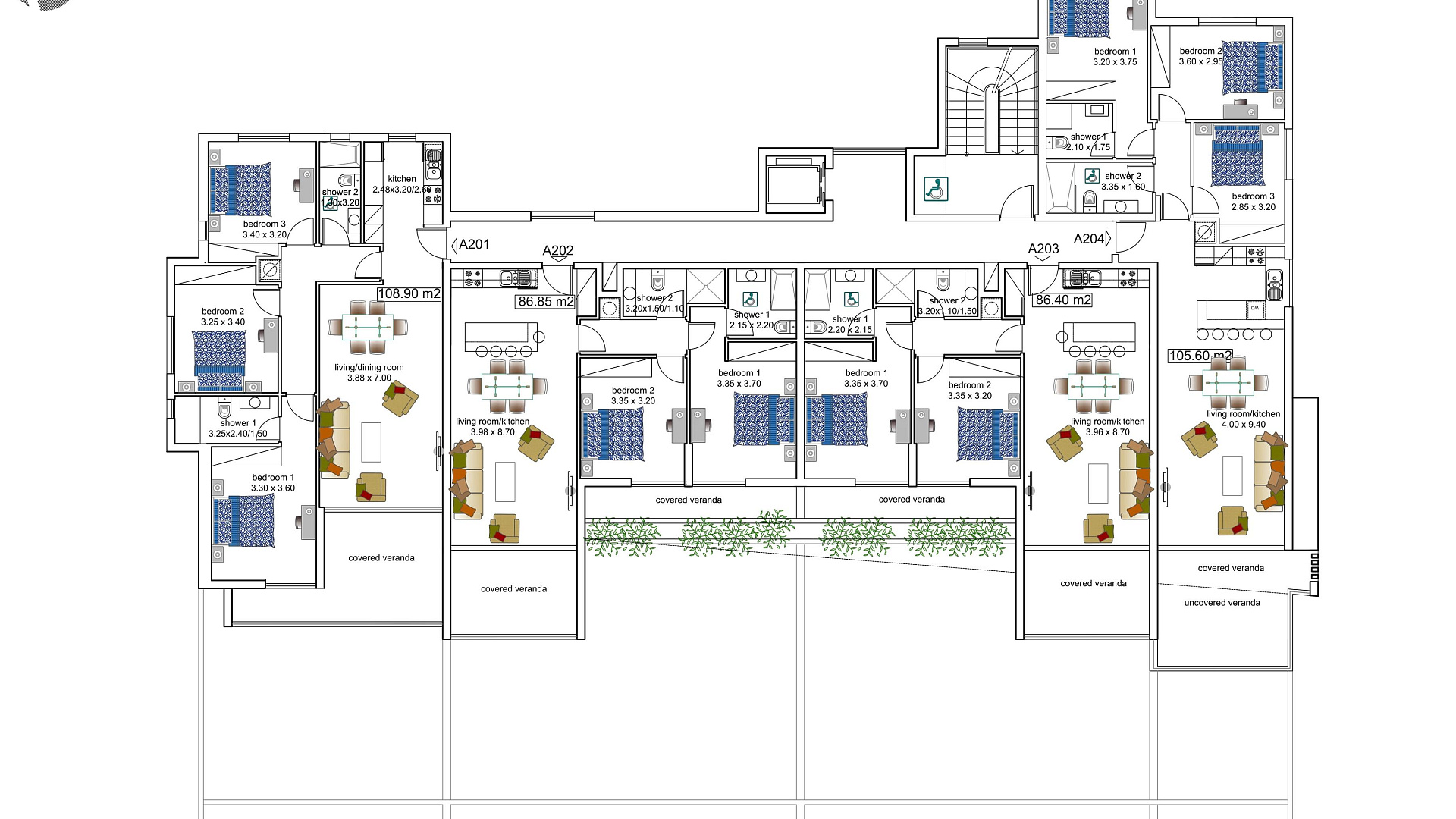The image size is (1456, 819).
Task: Select the dining table in living/dining room 3.88 x 7.00
Action: point(368,328)
